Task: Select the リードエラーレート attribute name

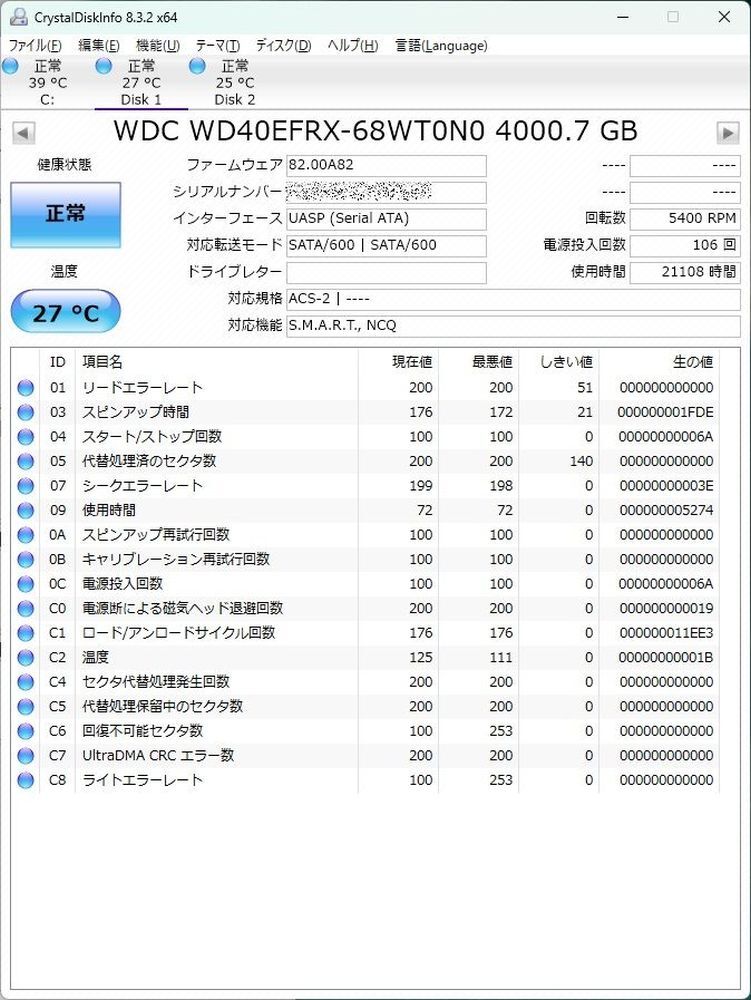Action: click(x=142, y=388)
